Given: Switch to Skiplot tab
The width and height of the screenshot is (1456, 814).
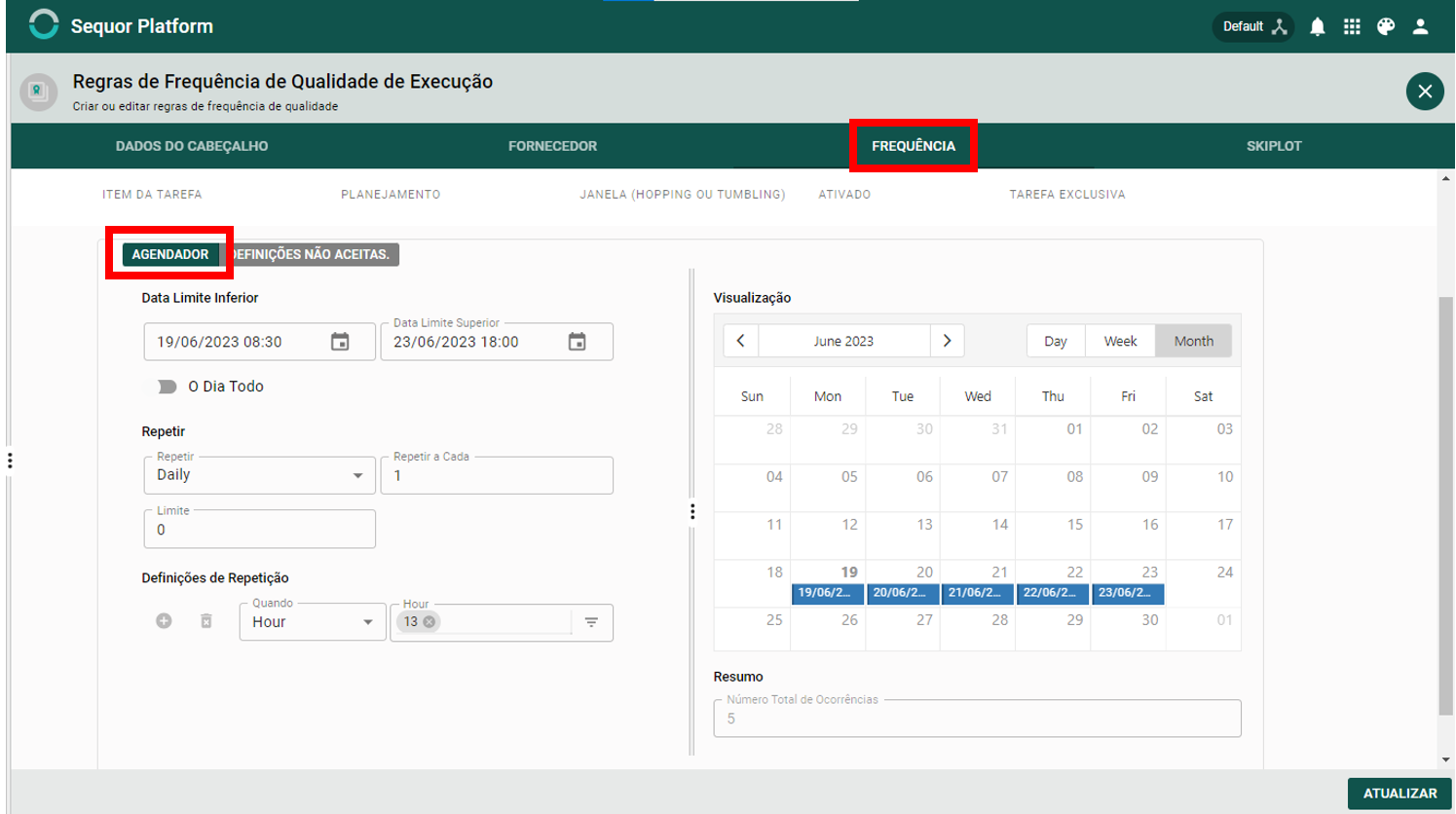Looking at the screenshot, I should click(x=1274, y=146).
